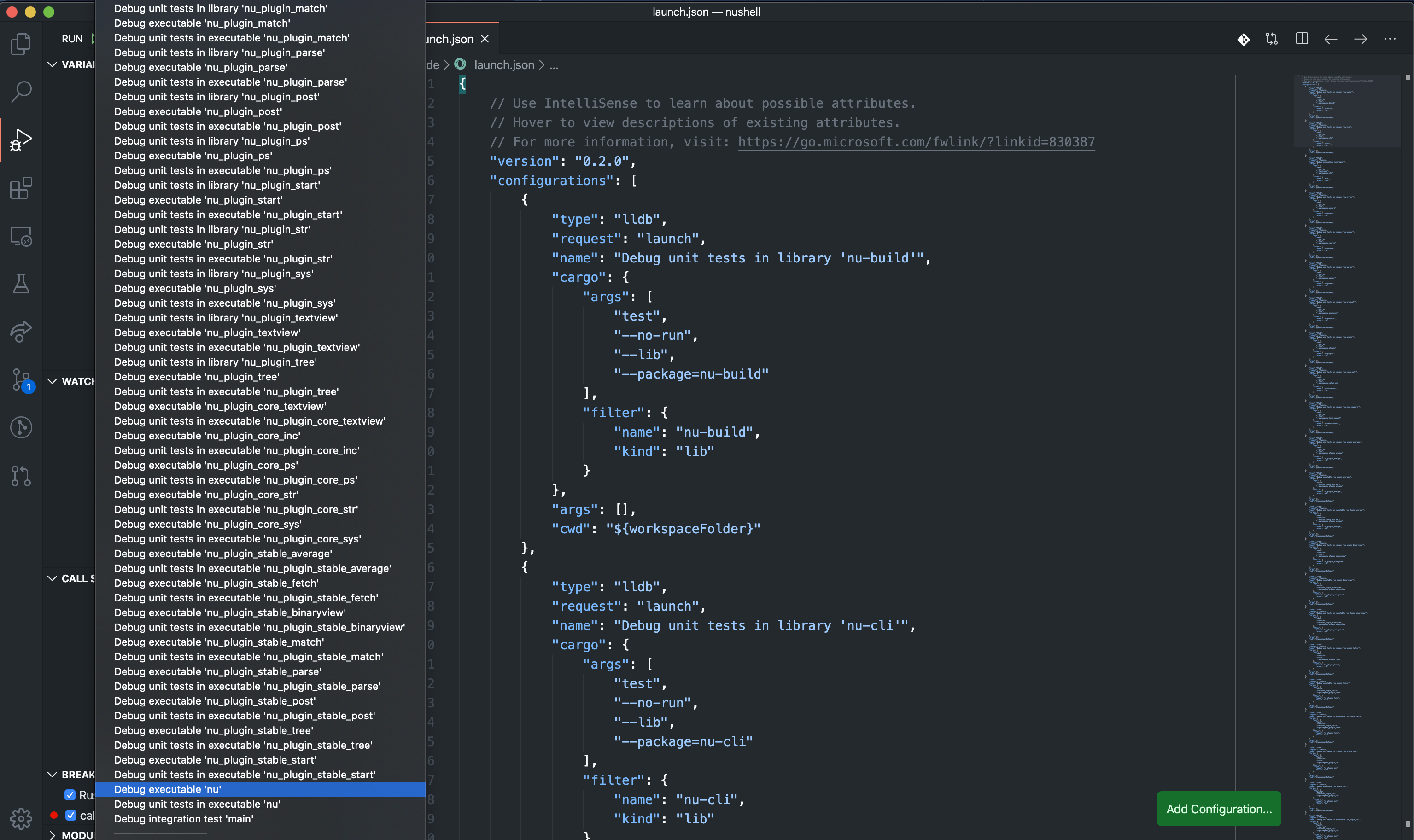Screen dimensions: 1414x840
Task: Split the editor to the right
Action: coord(1301,39)
